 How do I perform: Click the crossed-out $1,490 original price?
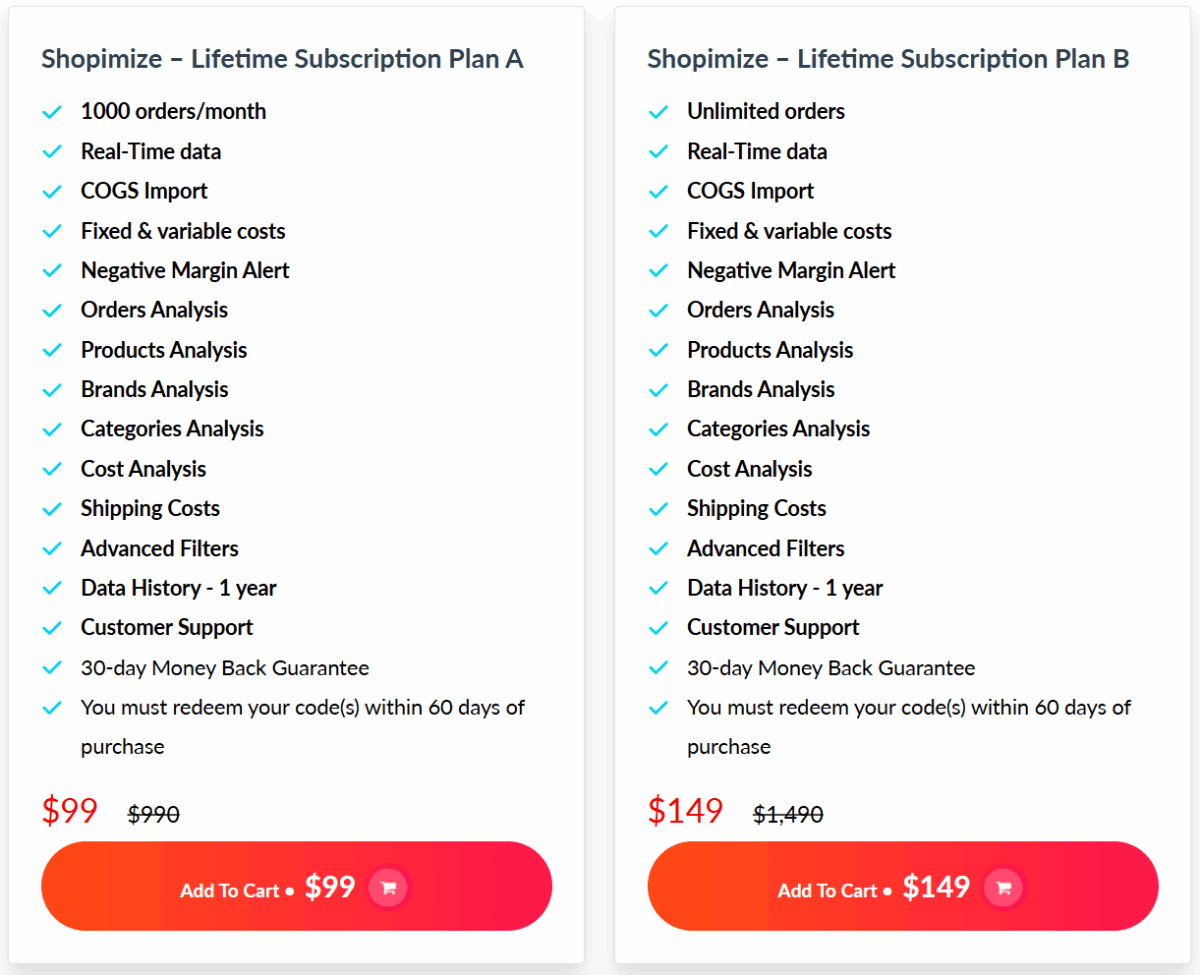pyautogui.click(x=788, y=815)
